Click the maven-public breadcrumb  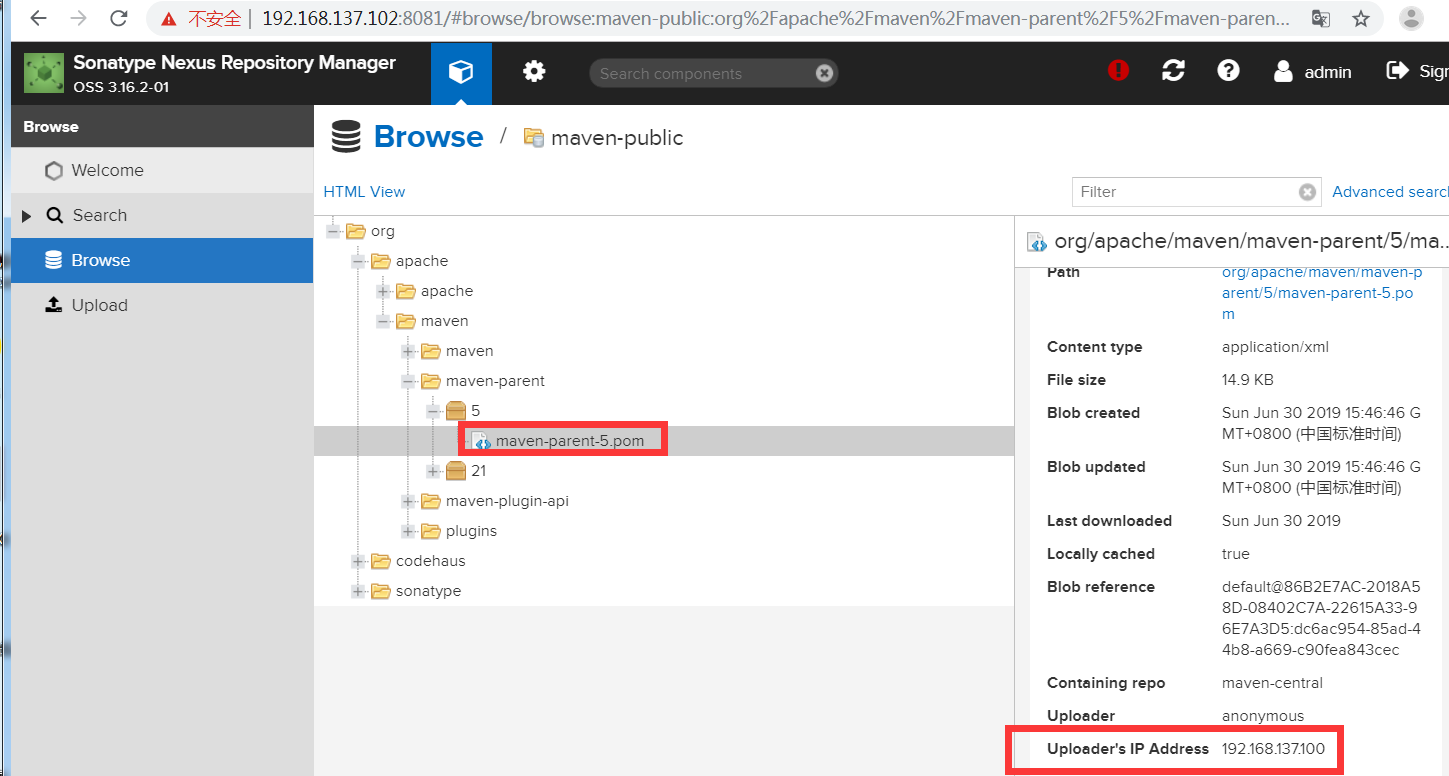click(x=617, y=138)
